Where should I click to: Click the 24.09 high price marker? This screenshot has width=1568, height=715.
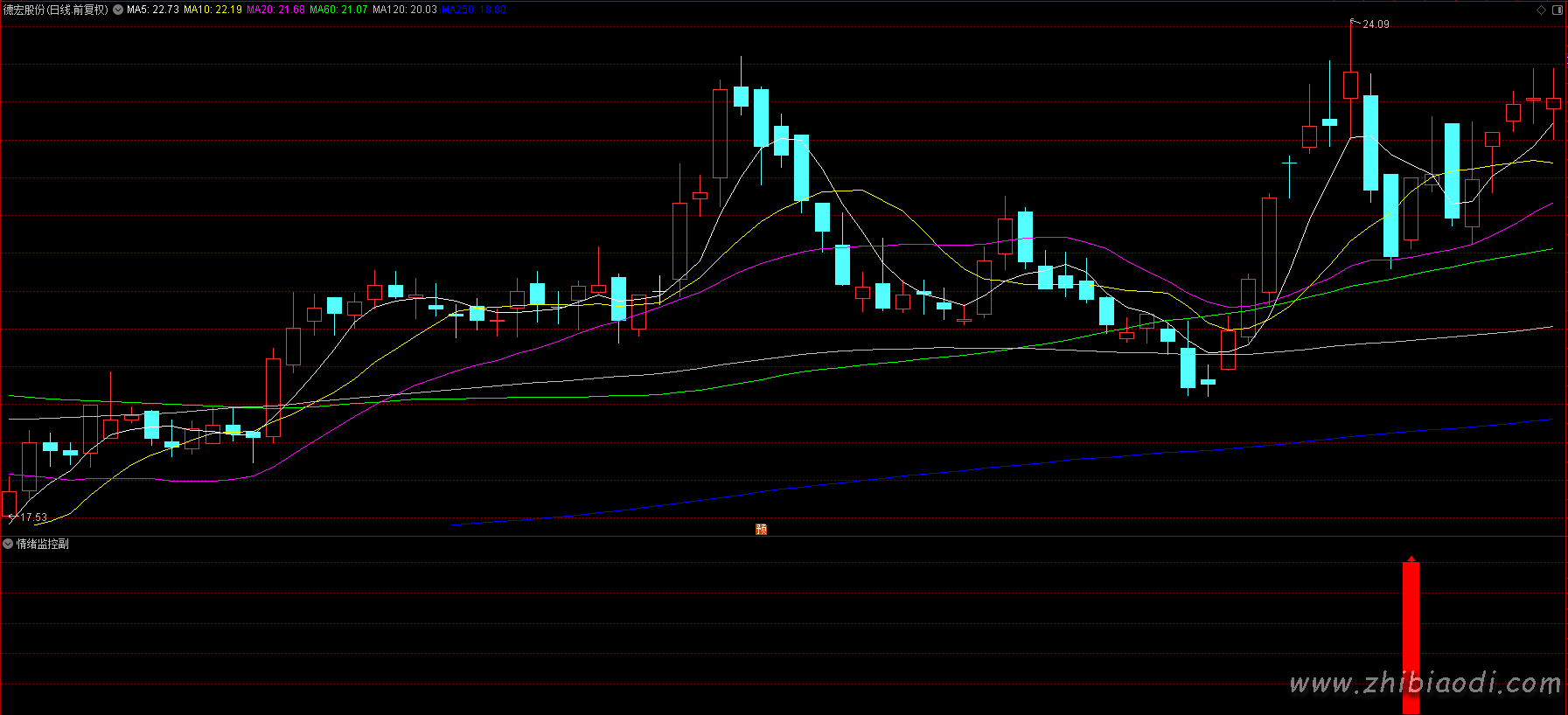pyautogui.click(x=1376, y=24)
